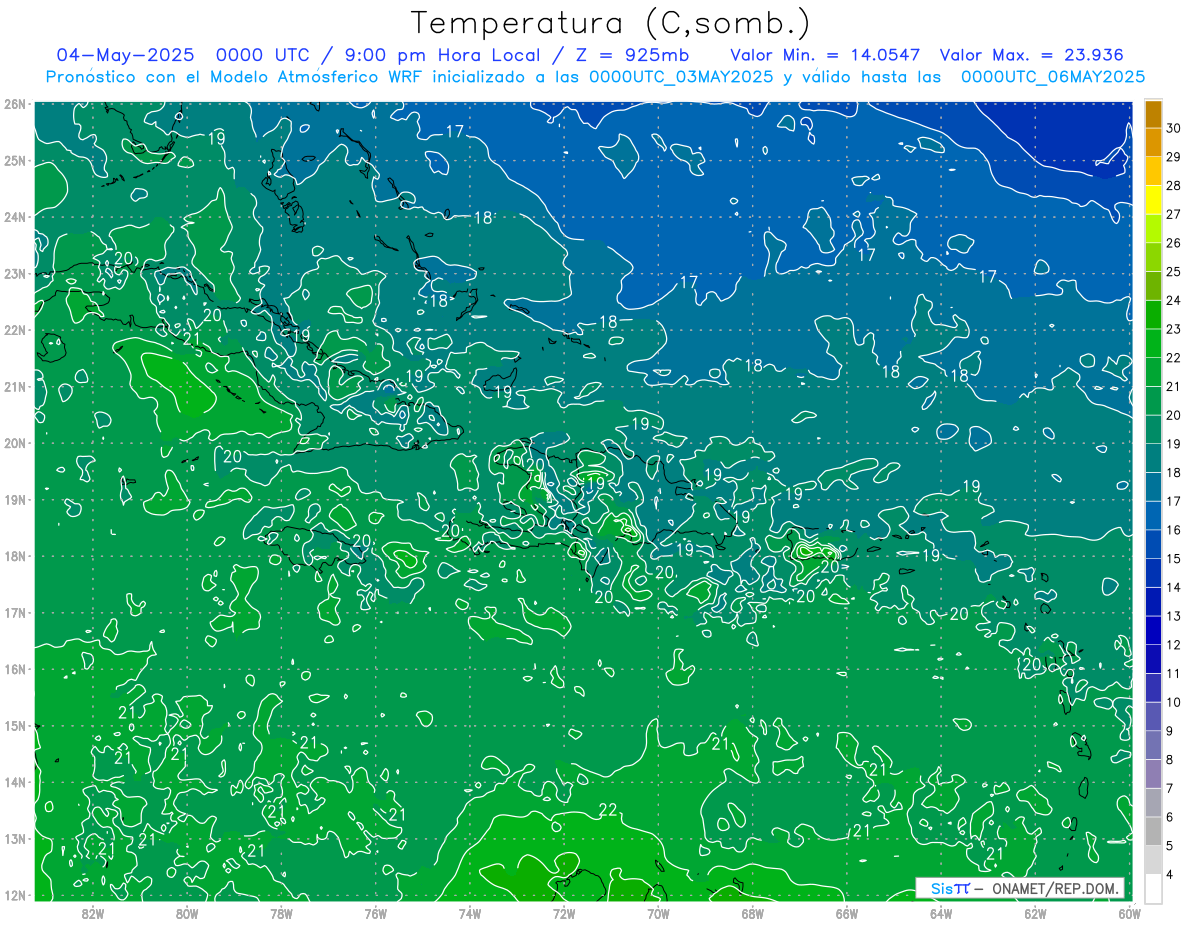This screenshot has height=927, width=1200.
Task: Click the color scale label '29'
Action: pos(1173,157)
